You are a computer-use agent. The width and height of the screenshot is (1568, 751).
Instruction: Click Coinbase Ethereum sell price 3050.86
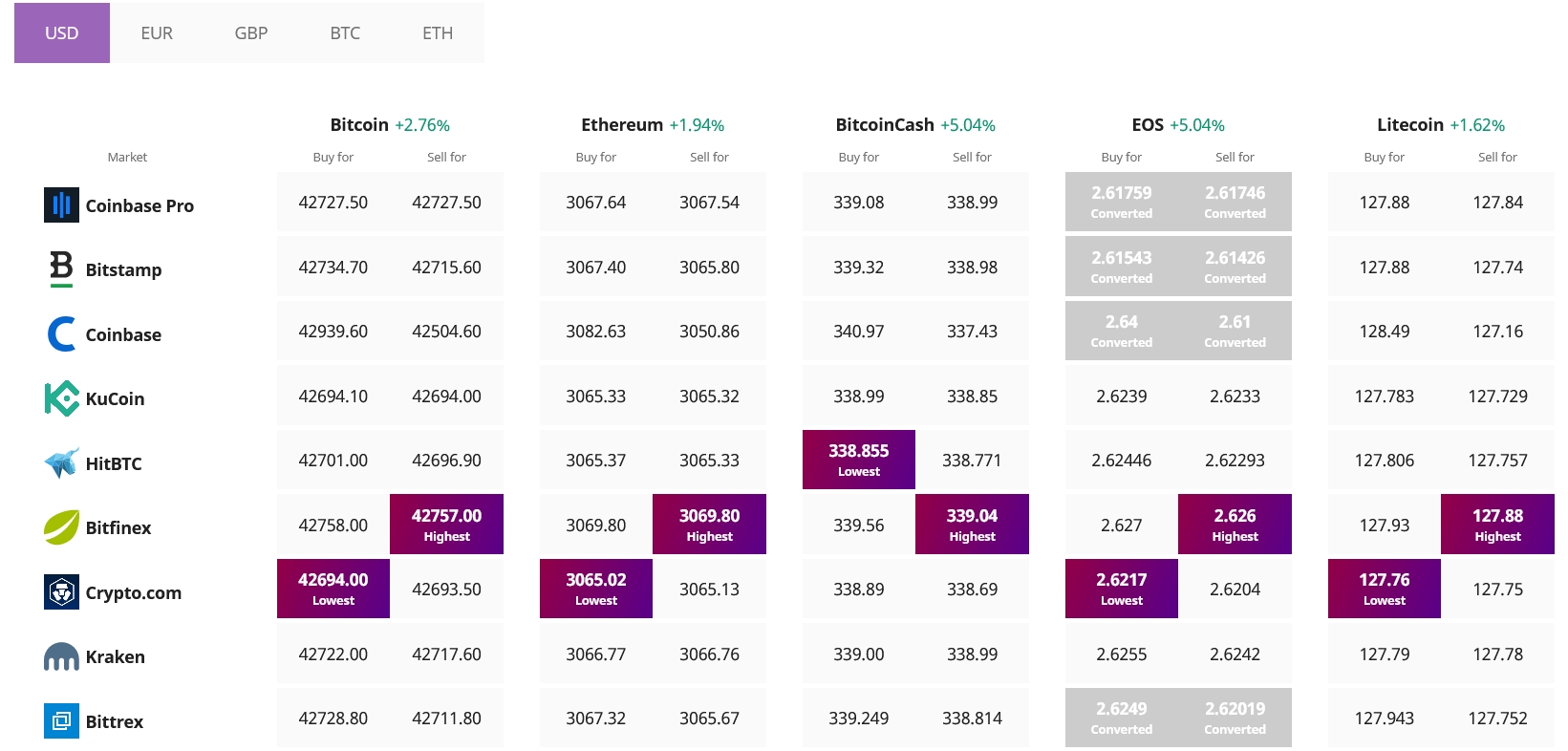(x=709, y=332)
